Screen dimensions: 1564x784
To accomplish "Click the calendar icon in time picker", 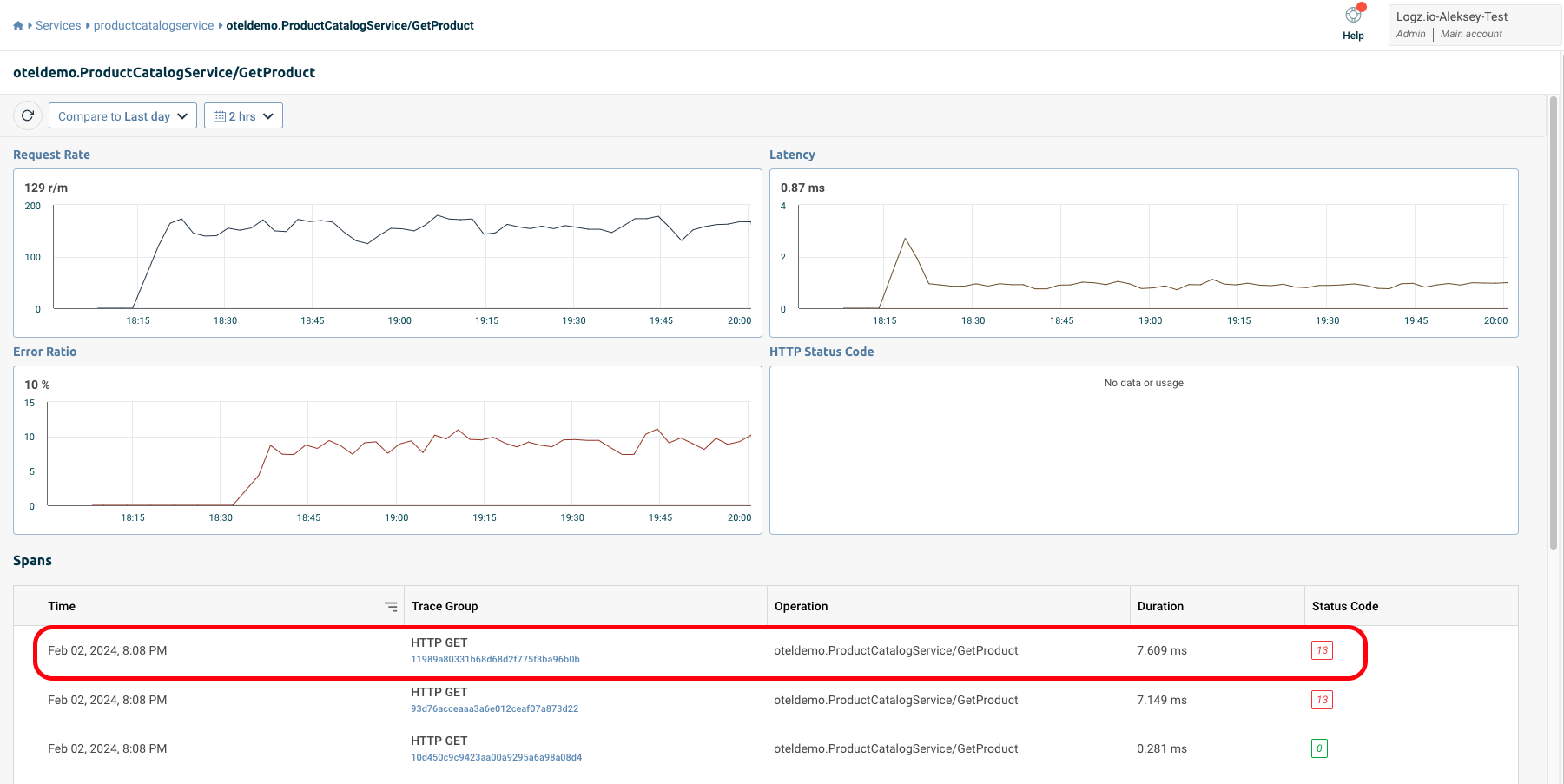I will click(x=220, y=116).
